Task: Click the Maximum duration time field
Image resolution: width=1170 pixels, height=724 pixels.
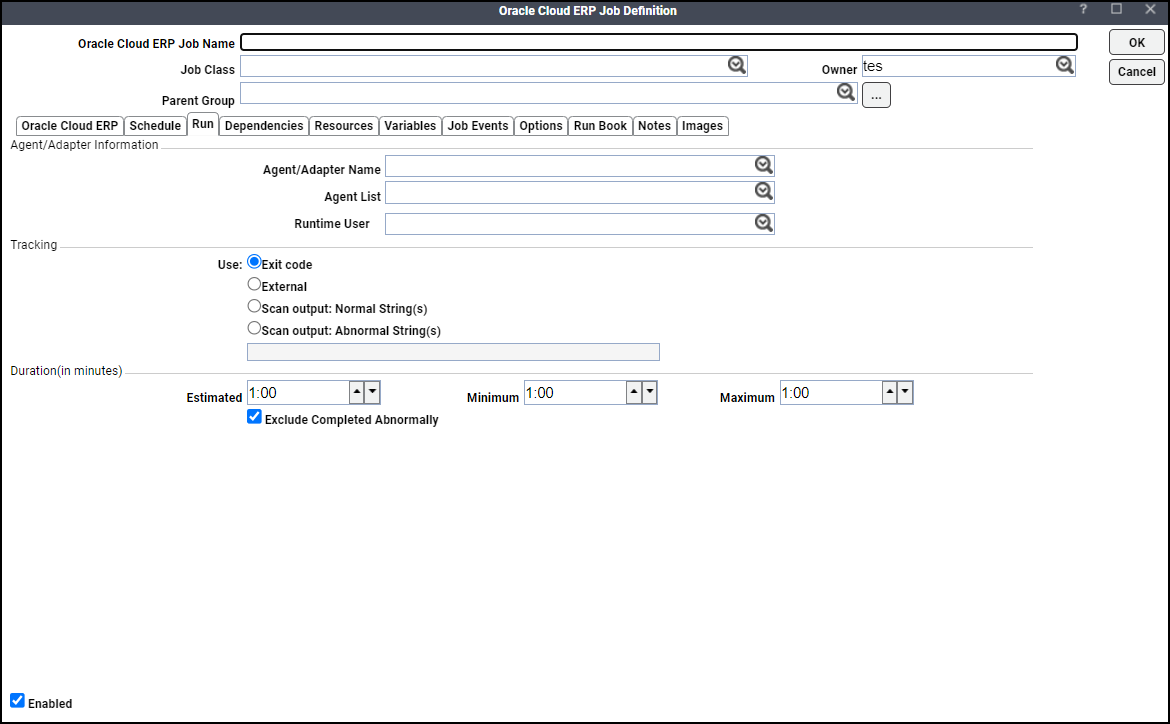Action: (x=831, y=393)
